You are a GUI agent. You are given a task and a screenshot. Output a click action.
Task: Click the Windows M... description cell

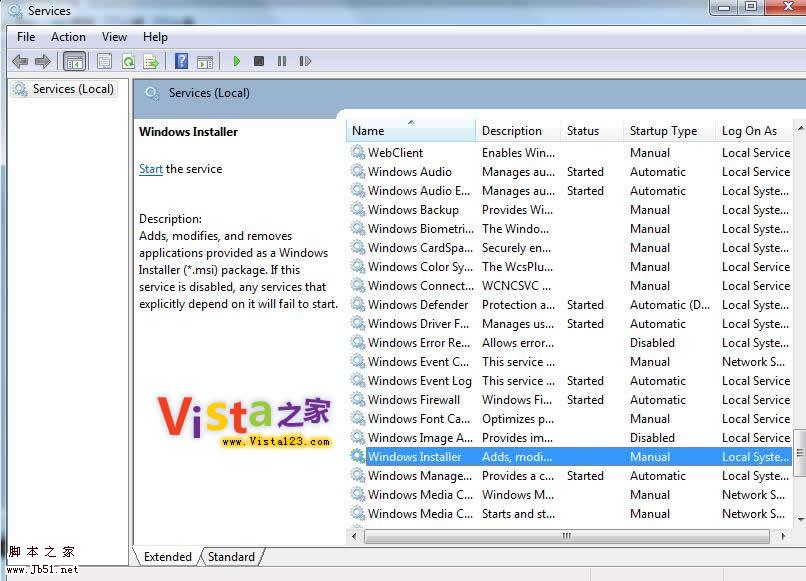click(x=518, y=495)
